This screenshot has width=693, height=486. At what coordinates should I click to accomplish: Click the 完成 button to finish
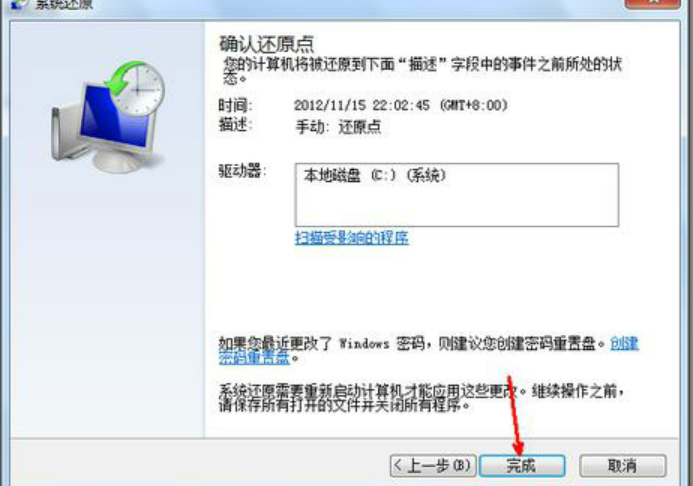click(x=522, y=466)
